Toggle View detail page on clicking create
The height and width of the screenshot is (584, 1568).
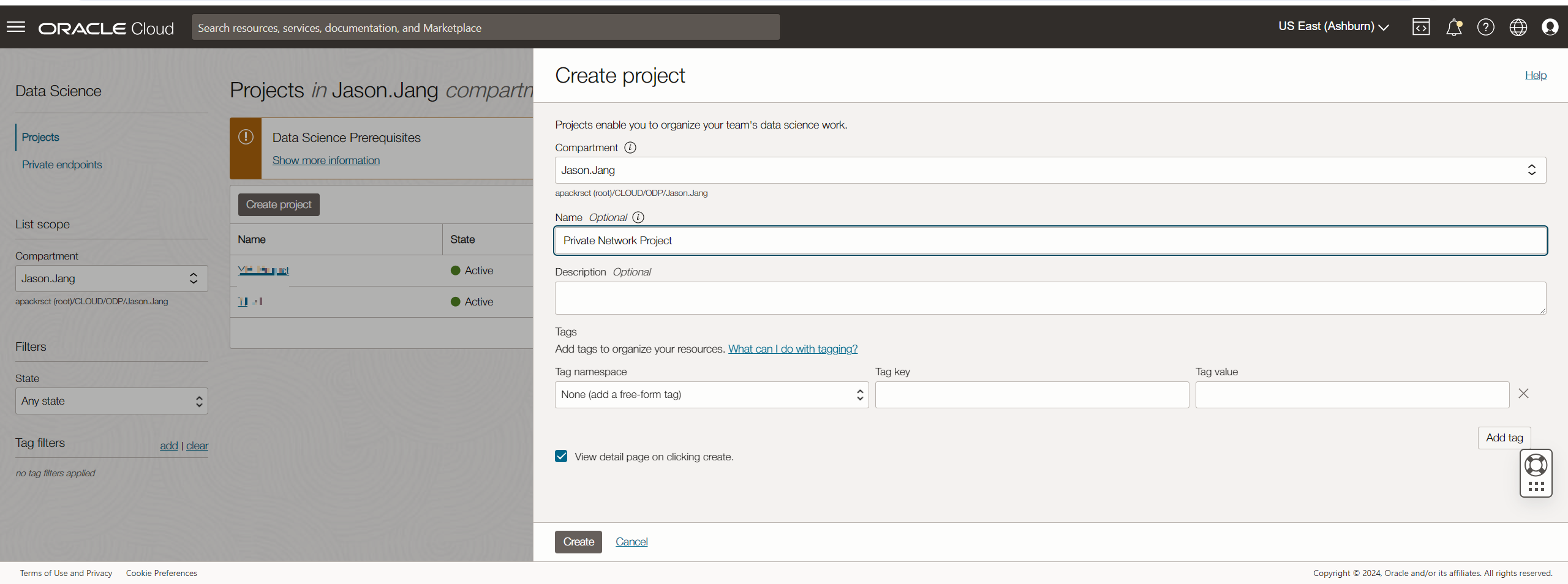pos(561,456)
